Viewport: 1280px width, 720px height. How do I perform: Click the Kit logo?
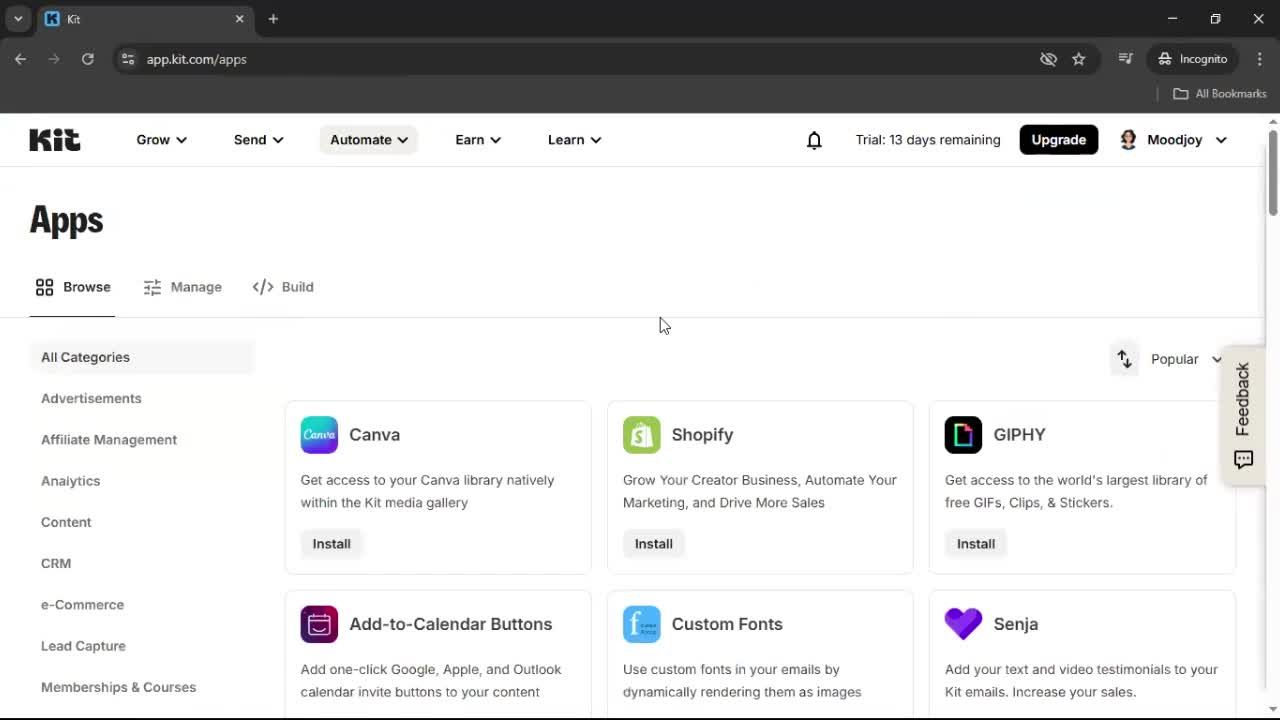[54, 139]
